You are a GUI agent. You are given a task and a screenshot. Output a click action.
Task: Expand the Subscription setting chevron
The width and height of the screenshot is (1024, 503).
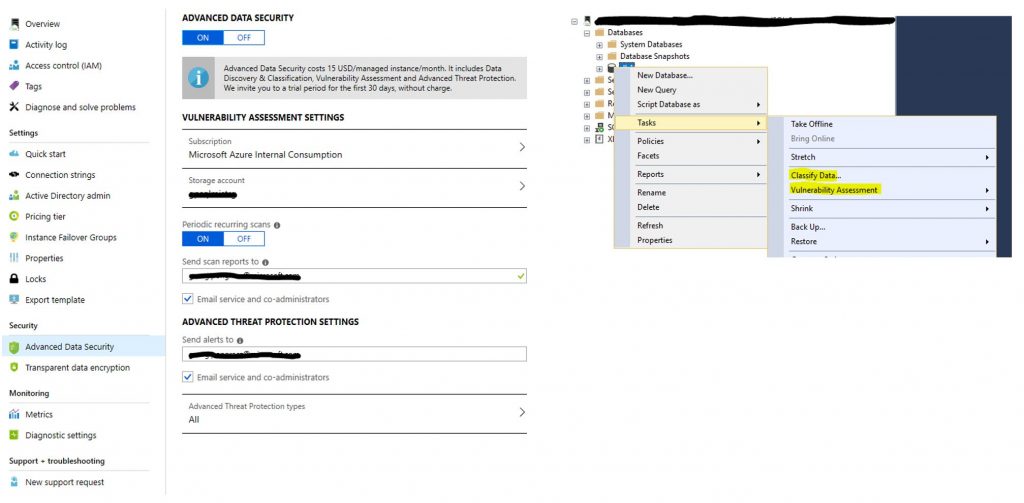pyautogui.click(x=521, y=148)
